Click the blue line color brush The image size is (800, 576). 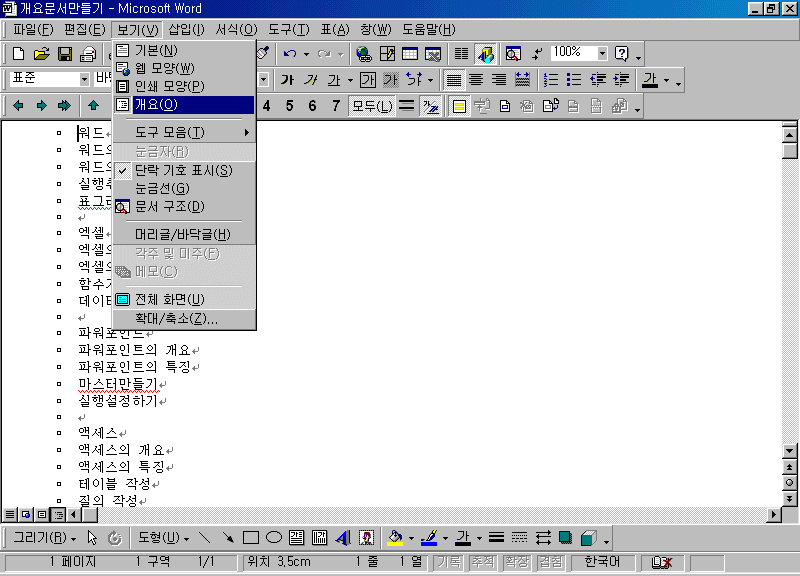point(430,537)
